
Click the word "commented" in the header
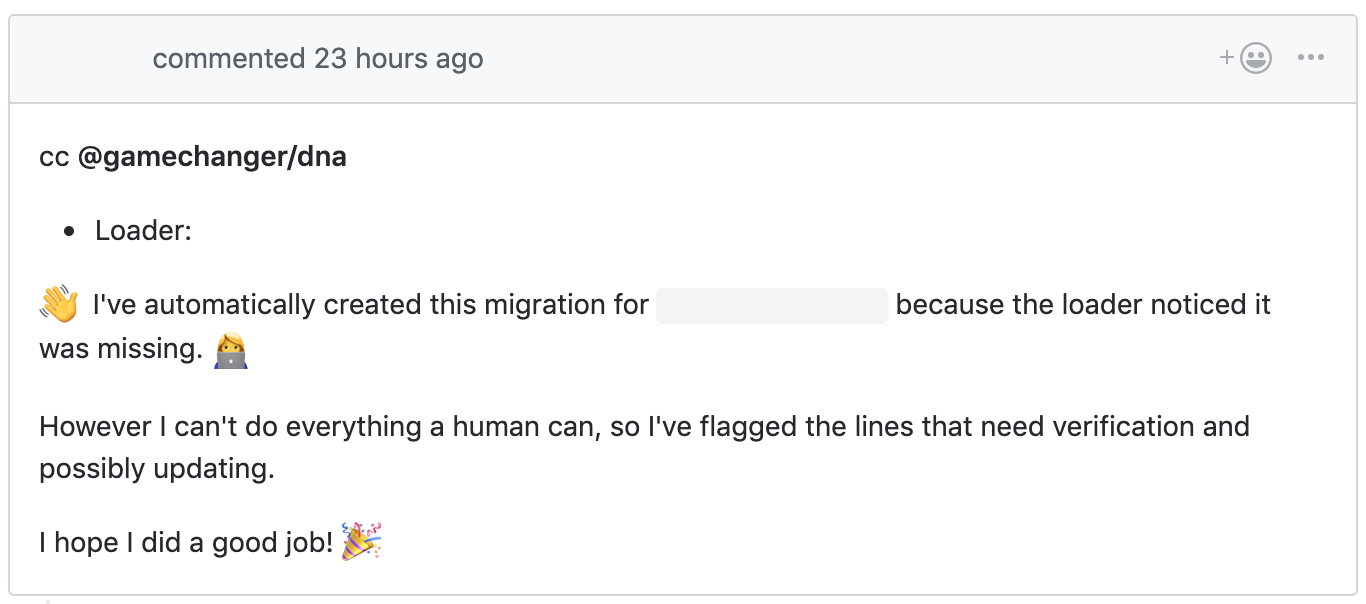pos(229,59)
